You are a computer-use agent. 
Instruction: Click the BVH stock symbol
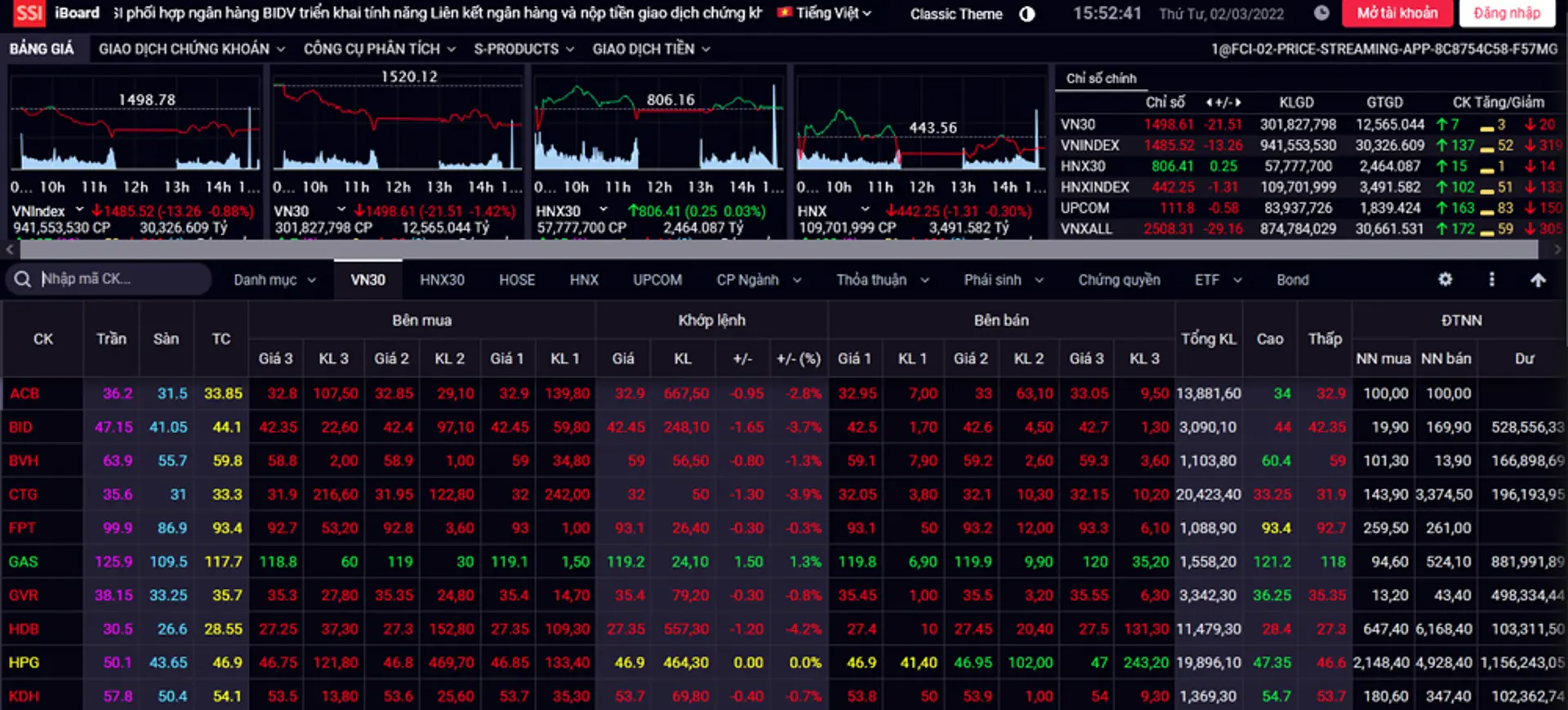24,460
